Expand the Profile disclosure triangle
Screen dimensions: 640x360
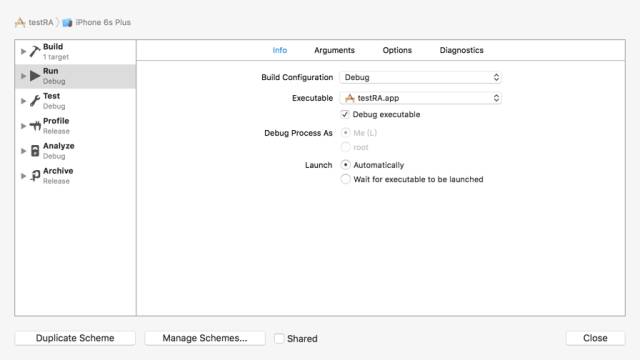click(23, 126)
